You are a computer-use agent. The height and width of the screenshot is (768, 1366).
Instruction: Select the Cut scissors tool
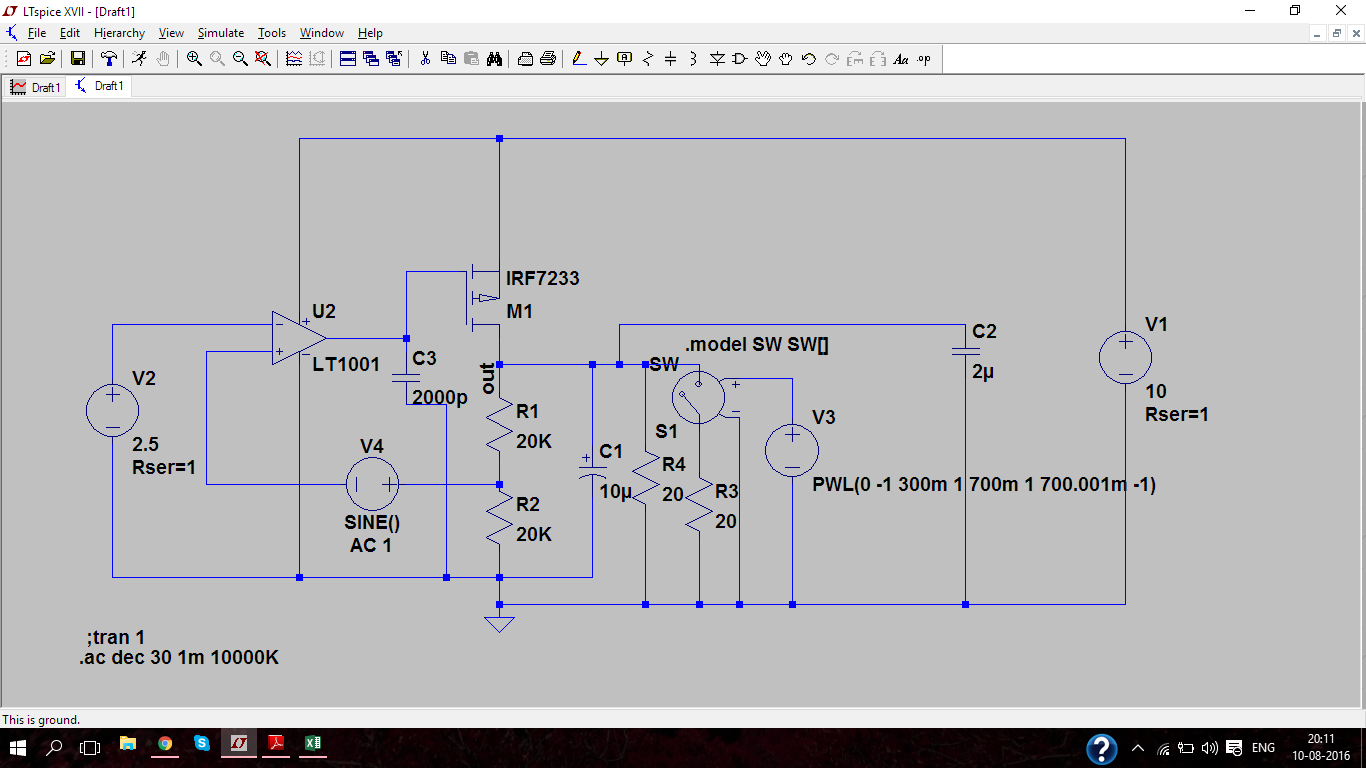425,59
